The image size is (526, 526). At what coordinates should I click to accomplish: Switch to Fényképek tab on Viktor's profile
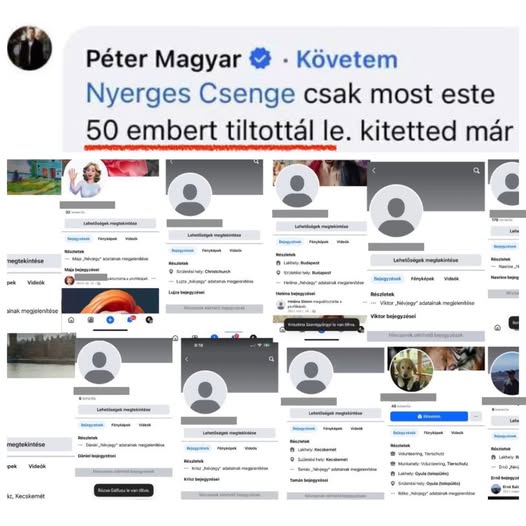click(x=422, y=279)
